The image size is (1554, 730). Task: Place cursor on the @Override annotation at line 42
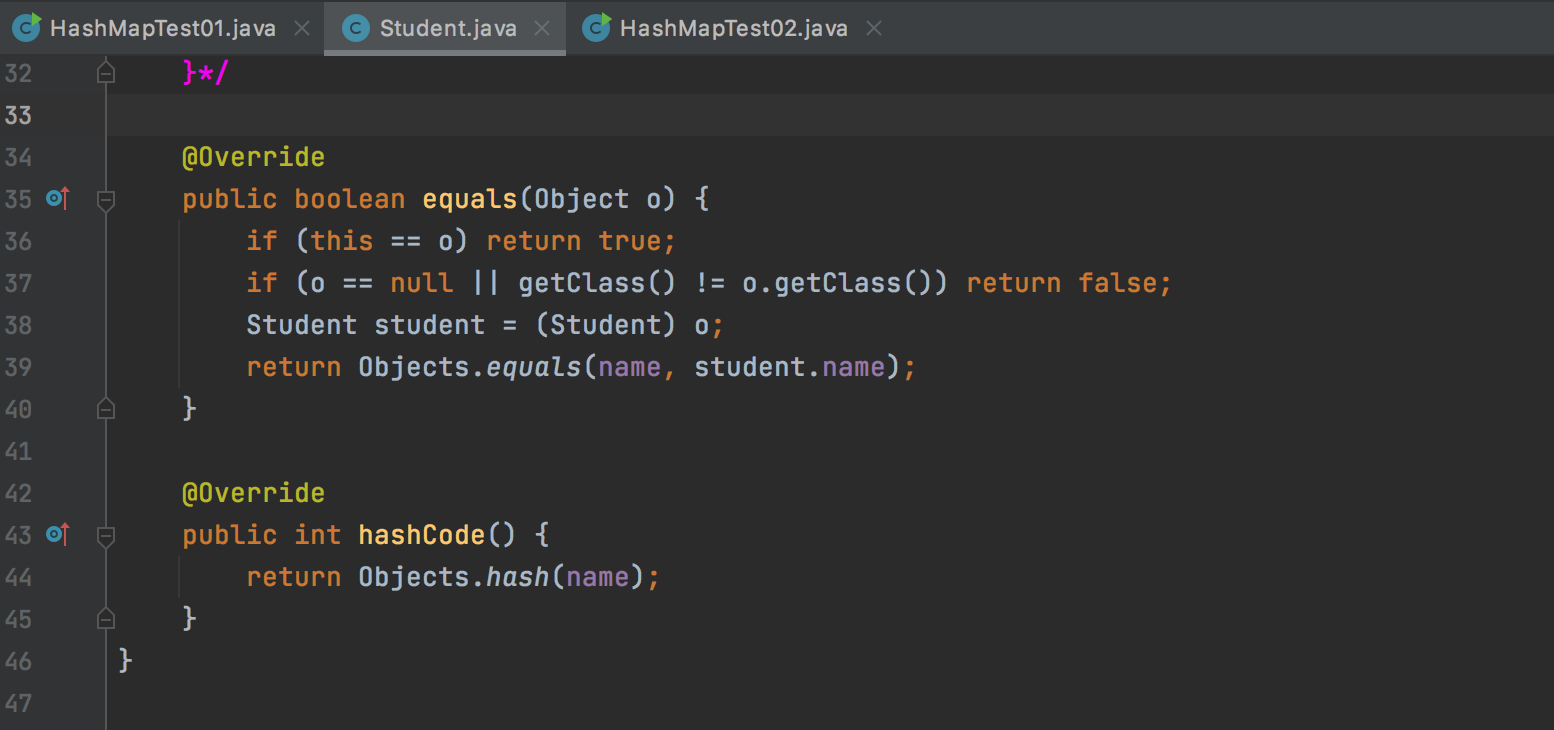click(253, 493)
